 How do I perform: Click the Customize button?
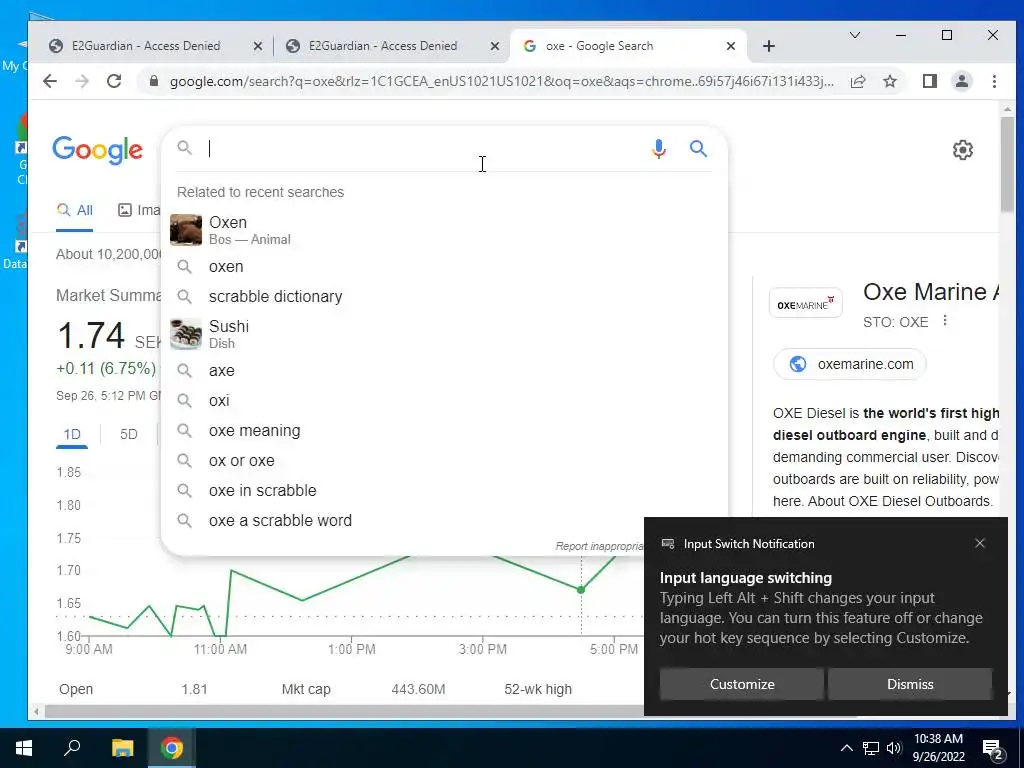click(742, 684)
